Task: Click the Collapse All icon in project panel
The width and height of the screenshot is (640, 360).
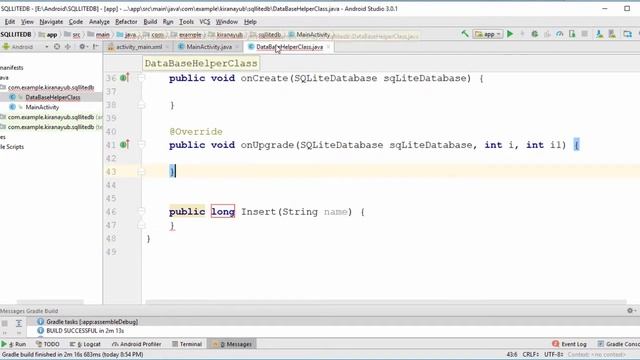Action: tap(68, 47)
